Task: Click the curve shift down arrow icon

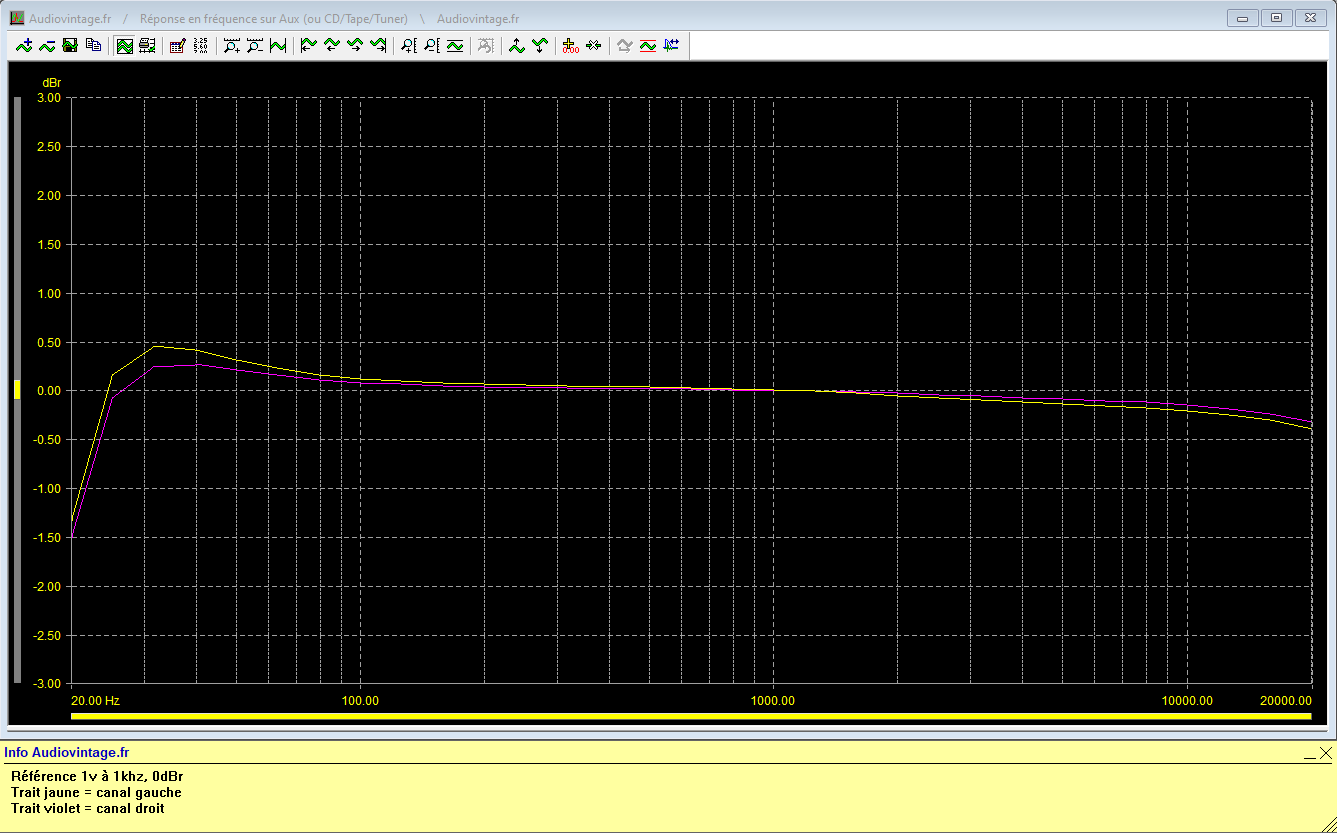Action: (x=540, y=45)
